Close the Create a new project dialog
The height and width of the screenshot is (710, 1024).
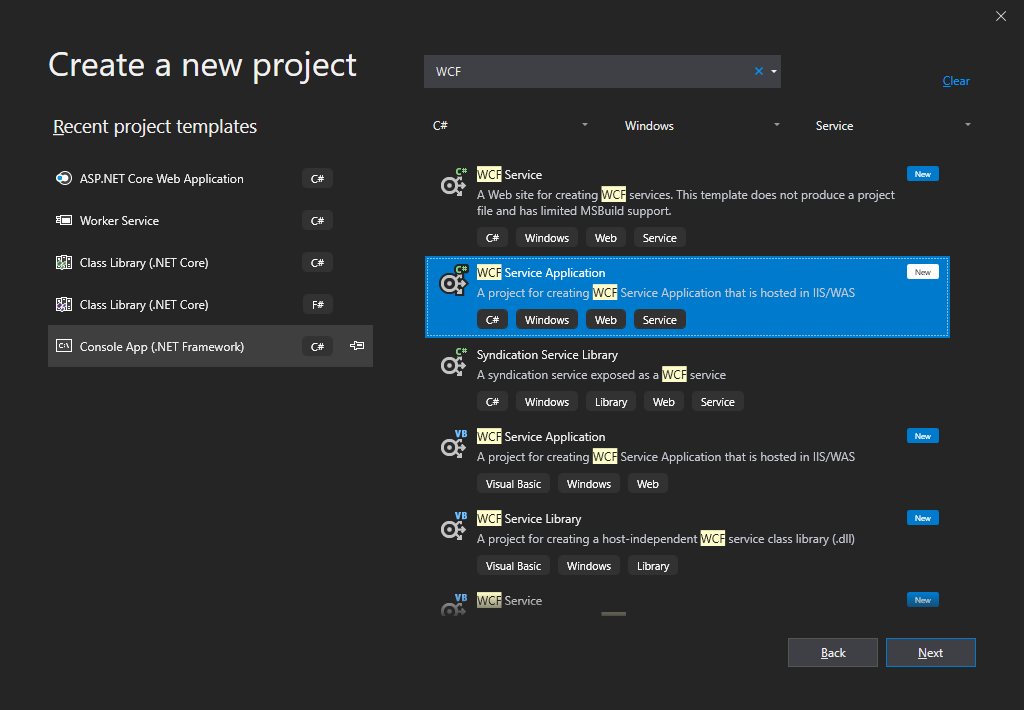tap(1001, 15)
